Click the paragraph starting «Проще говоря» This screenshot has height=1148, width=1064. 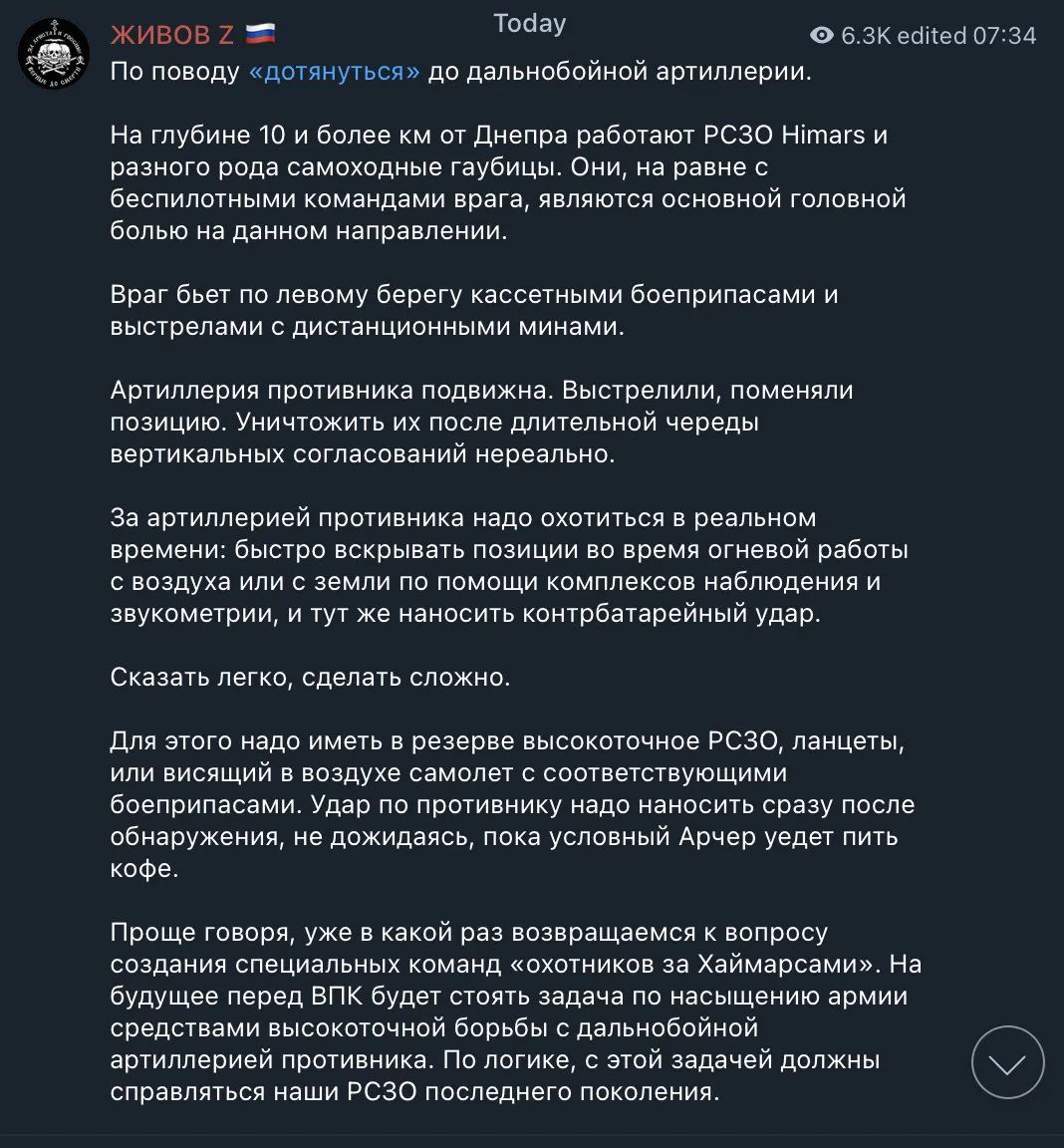pos(516,1011)
